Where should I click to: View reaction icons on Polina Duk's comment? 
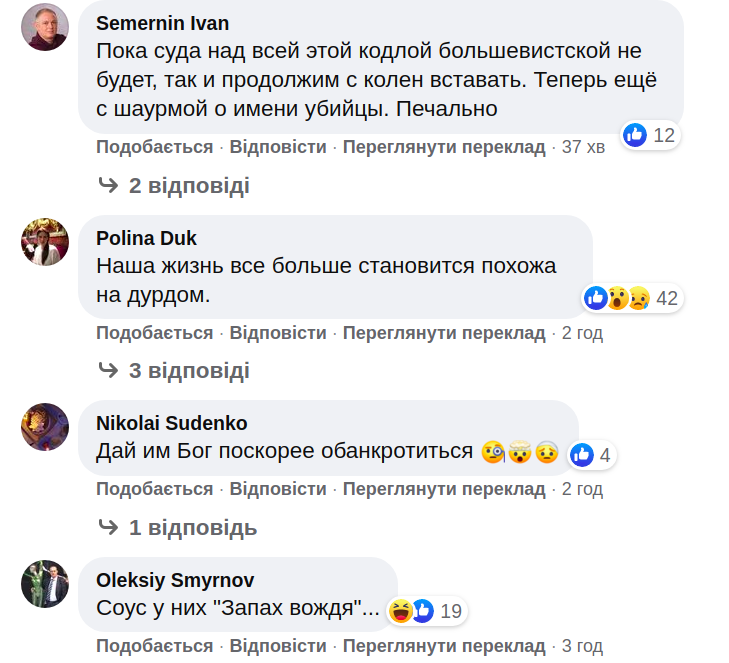pyautogui.click(x=617, y=298)
